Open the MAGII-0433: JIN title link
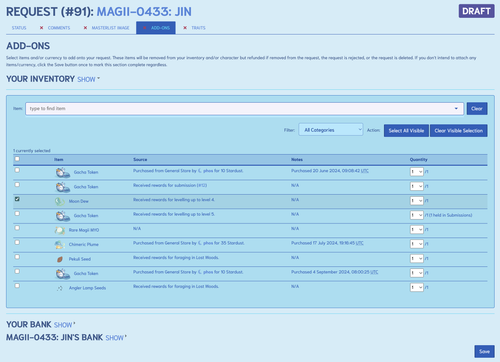Viewport: 500px width, 362px height. click(x=144, y=12)
